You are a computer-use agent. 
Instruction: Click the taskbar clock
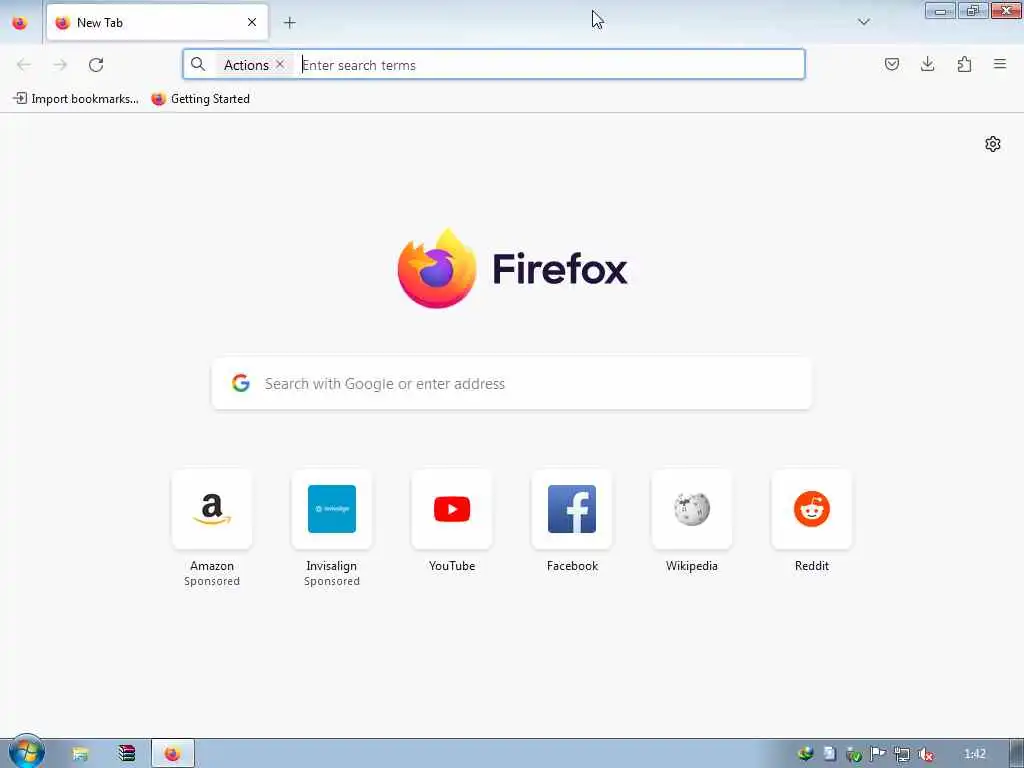coord(974,754)
